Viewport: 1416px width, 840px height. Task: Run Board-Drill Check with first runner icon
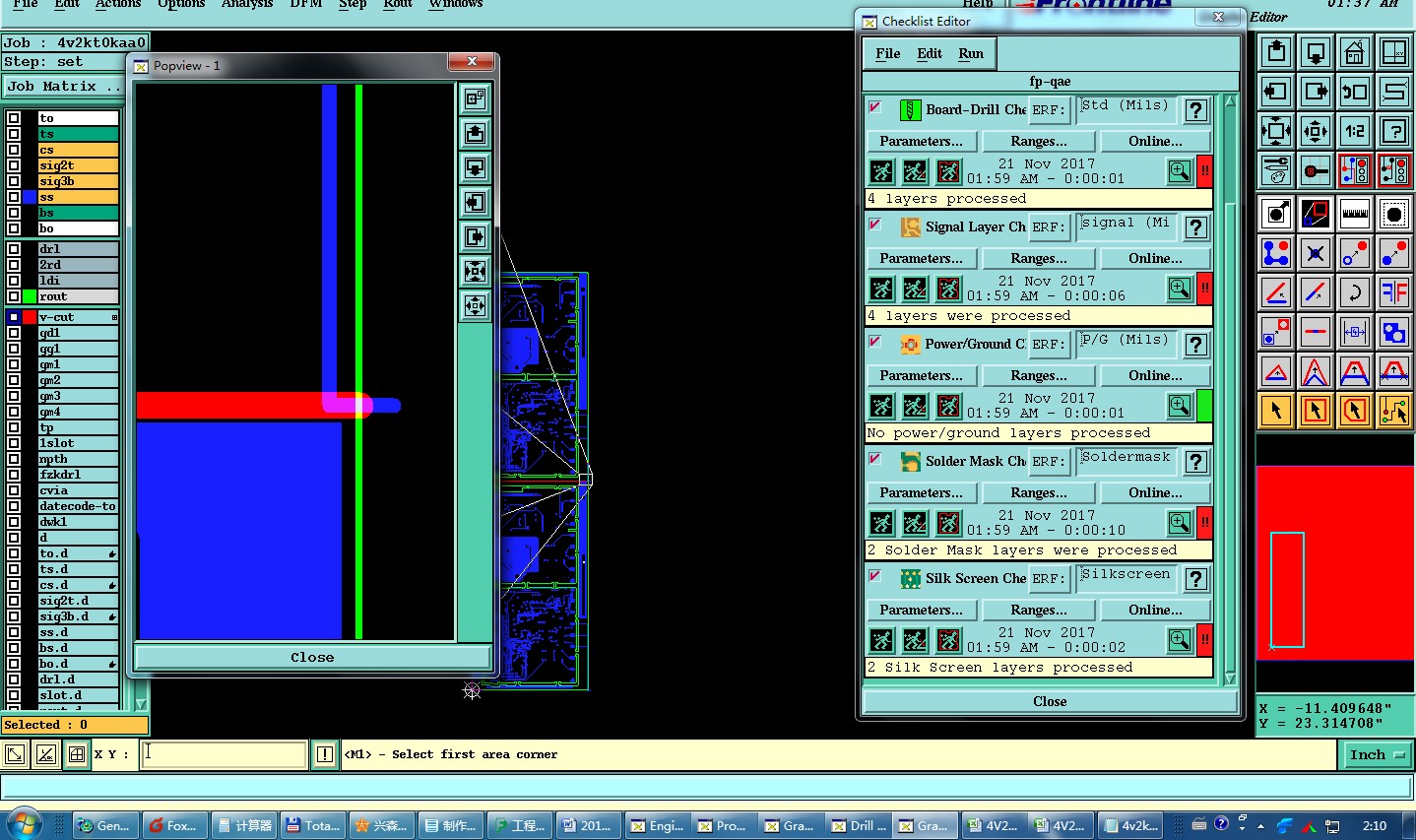coord(882,171)
